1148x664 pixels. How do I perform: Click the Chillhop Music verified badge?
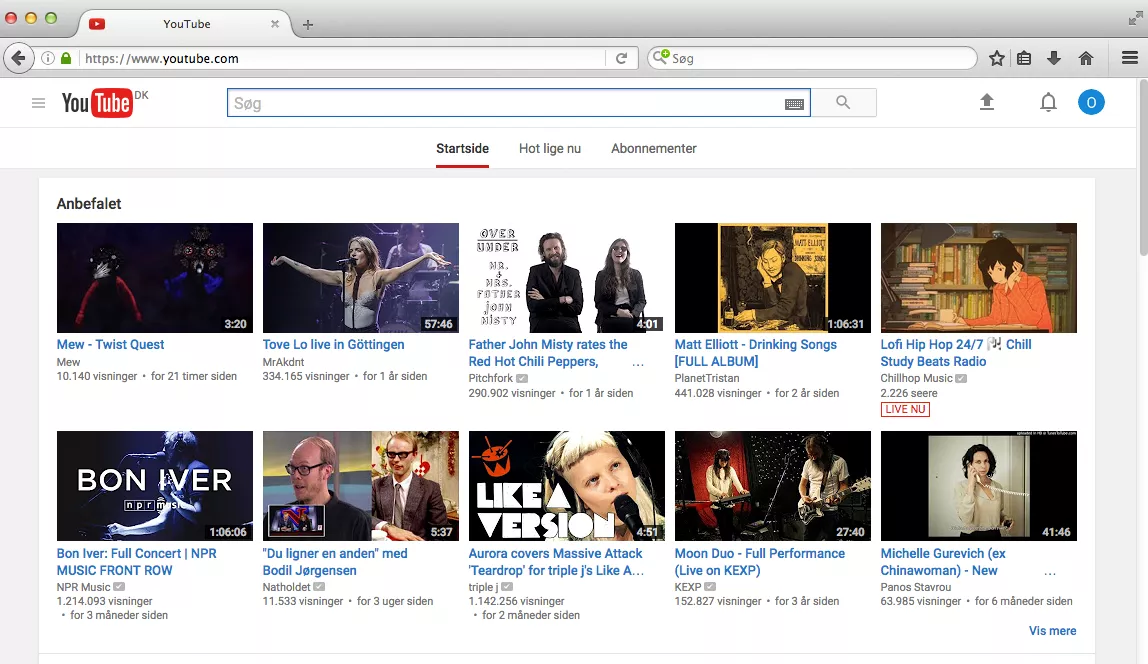tap(960, 378)
